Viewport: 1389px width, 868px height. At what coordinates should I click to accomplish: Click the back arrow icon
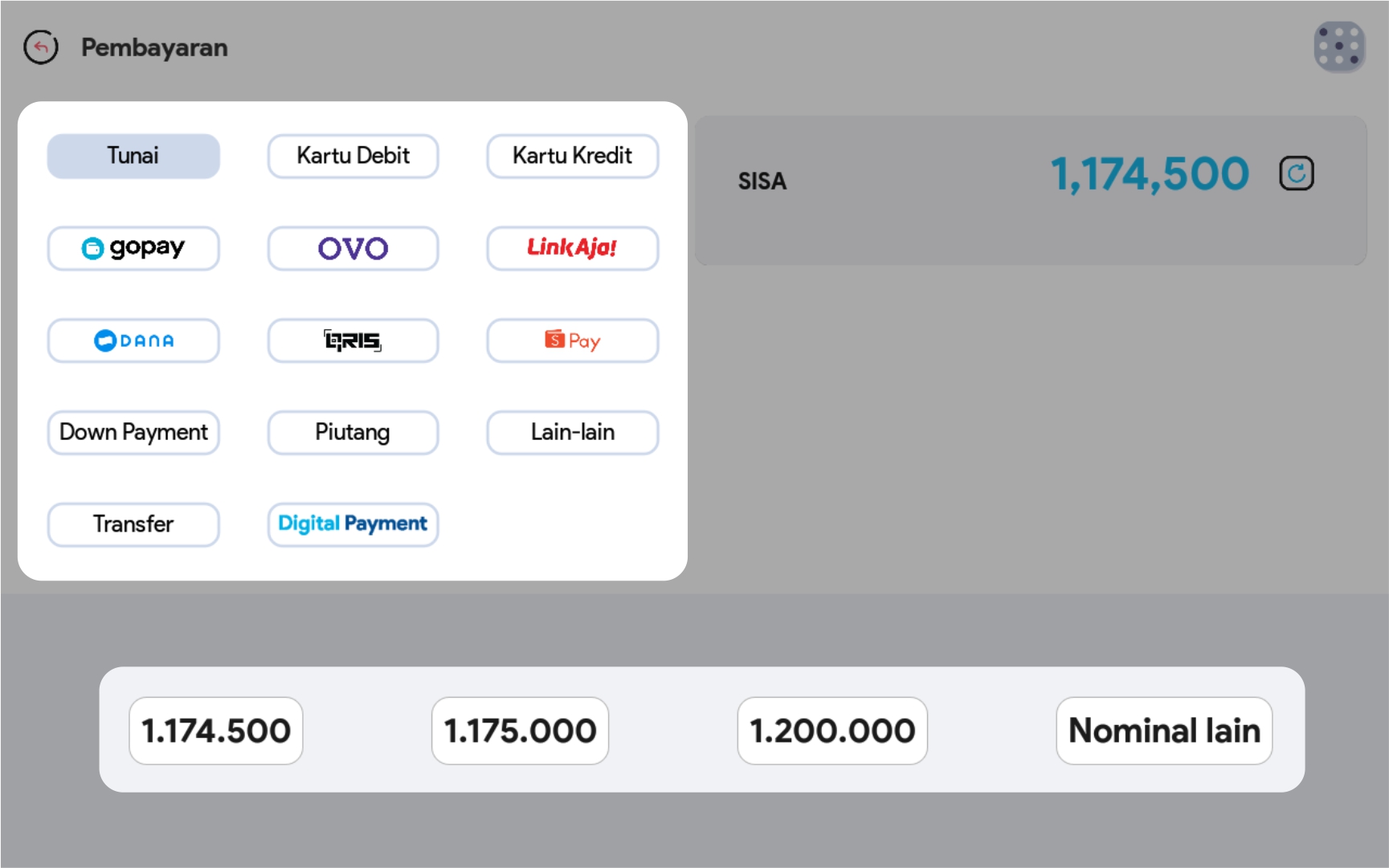point(41,47)
